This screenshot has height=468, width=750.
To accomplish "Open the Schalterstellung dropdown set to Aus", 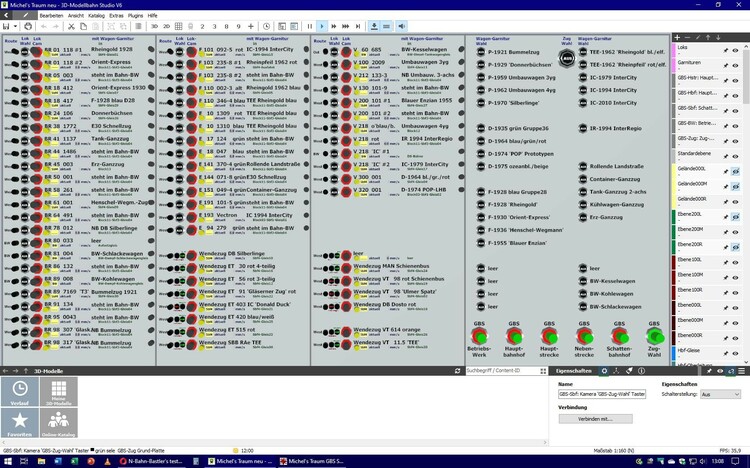I will point(720,394).
